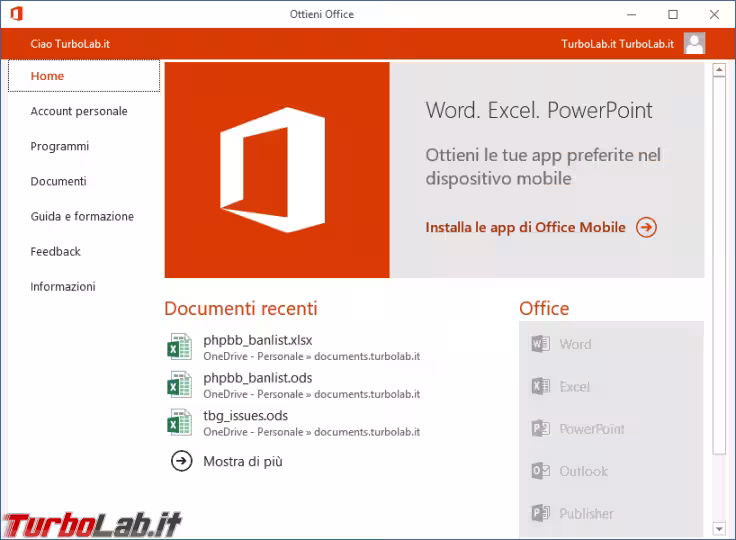
Task: Click TurboLab.it TurboLab.it account name
Action: [x=617, y=44]
